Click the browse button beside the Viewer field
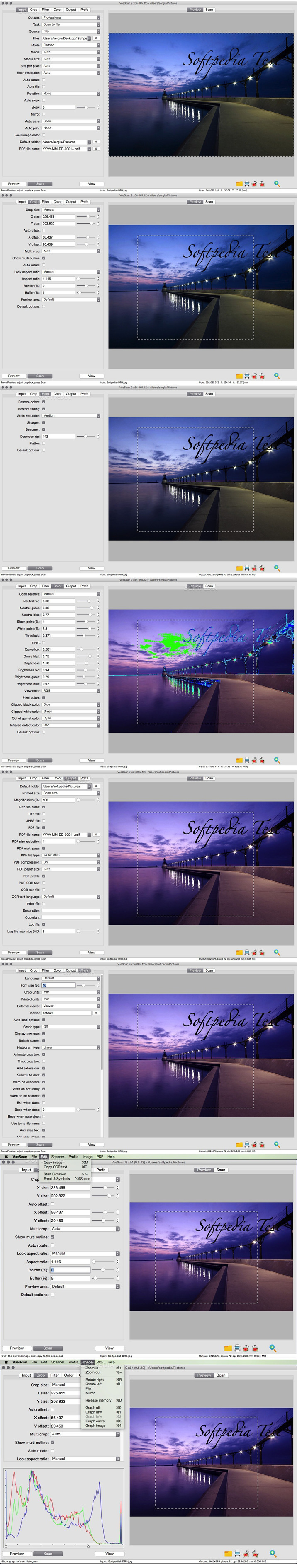This screenshot has height=1568, width=297. pyautogui.click(x=96, y=1013)
